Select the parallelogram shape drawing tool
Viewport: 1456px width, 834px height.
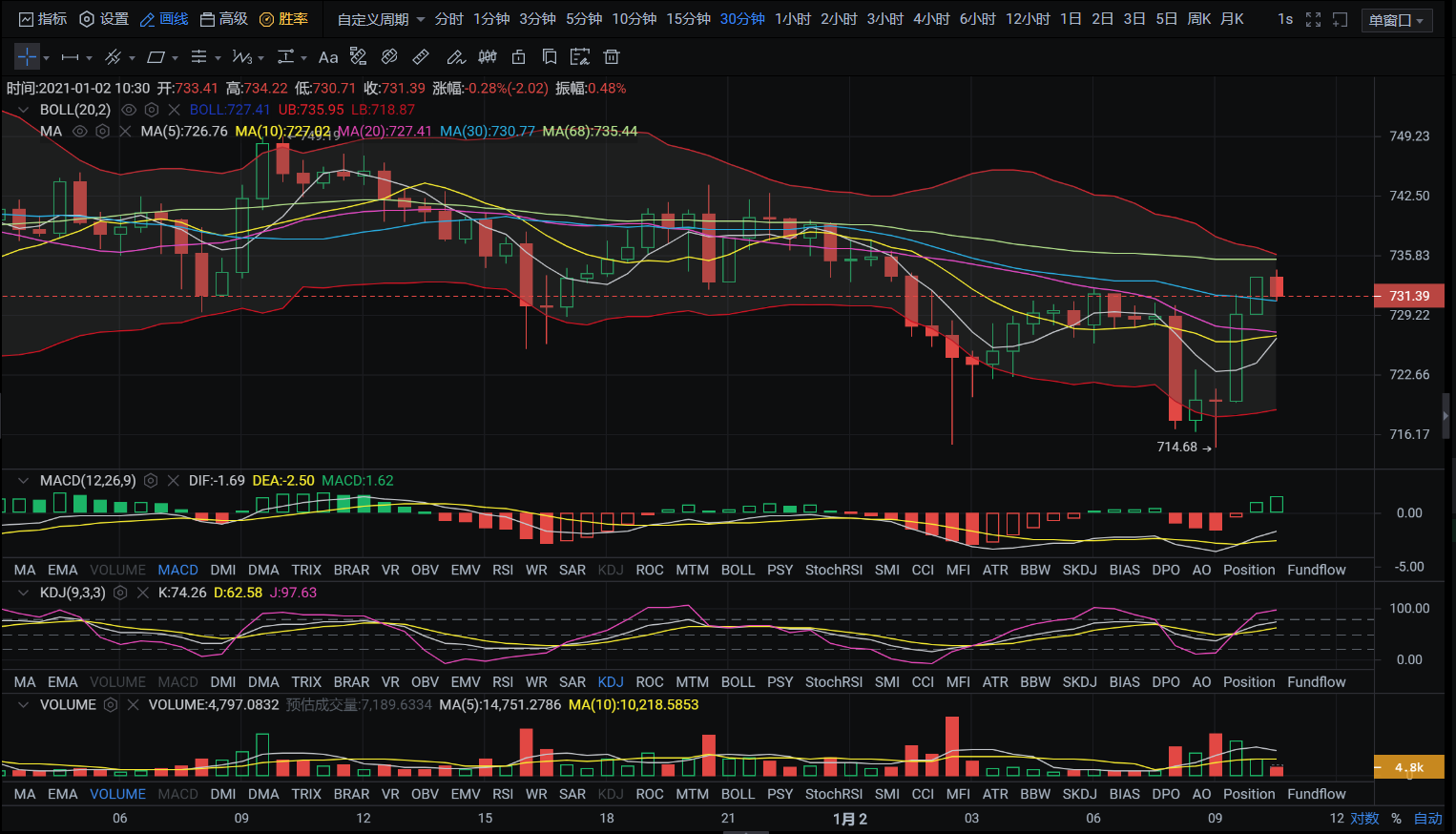(x=156, y=57)
